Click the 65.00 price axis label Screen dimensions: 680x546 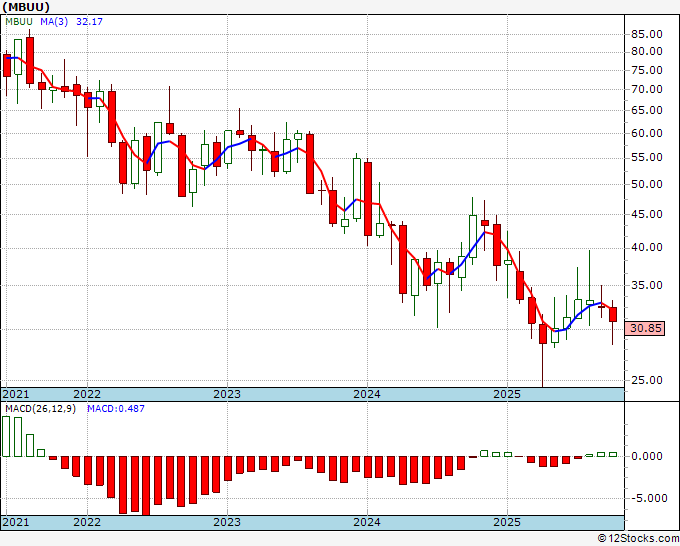point(647,110)
